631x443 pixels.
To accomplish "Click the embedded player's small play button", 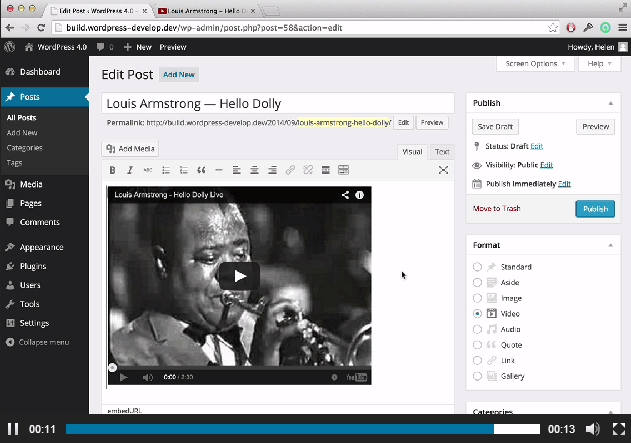I will [x=124, y=377].
